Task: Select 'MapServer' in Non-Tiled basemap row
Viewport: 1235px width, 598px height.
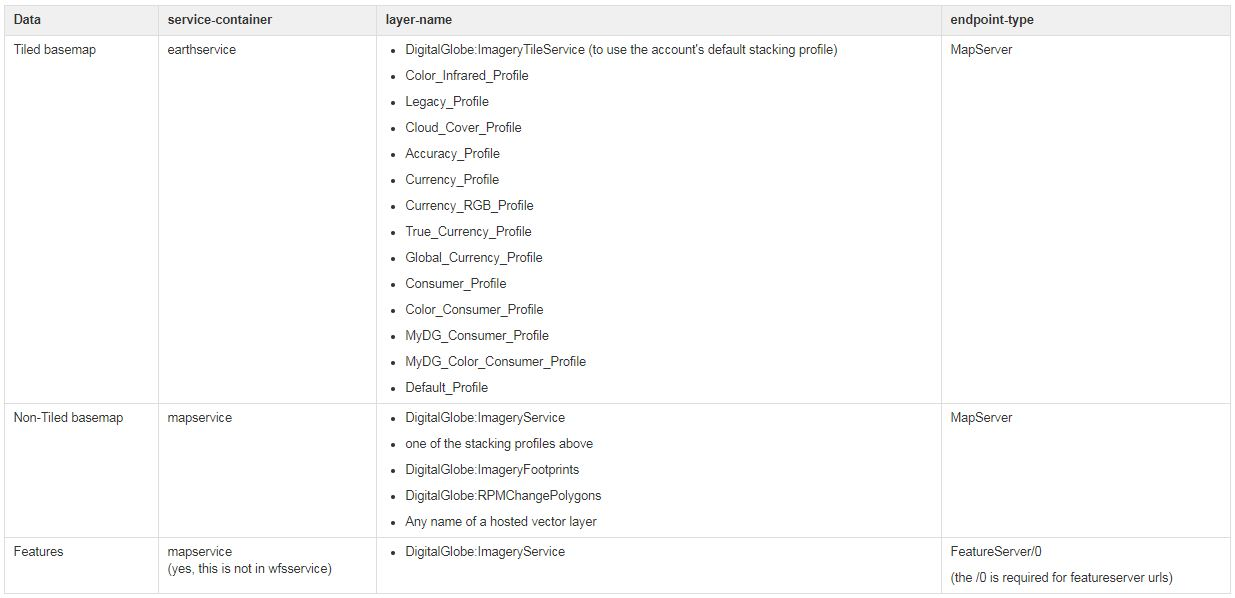Action: [x=981, y=418]
